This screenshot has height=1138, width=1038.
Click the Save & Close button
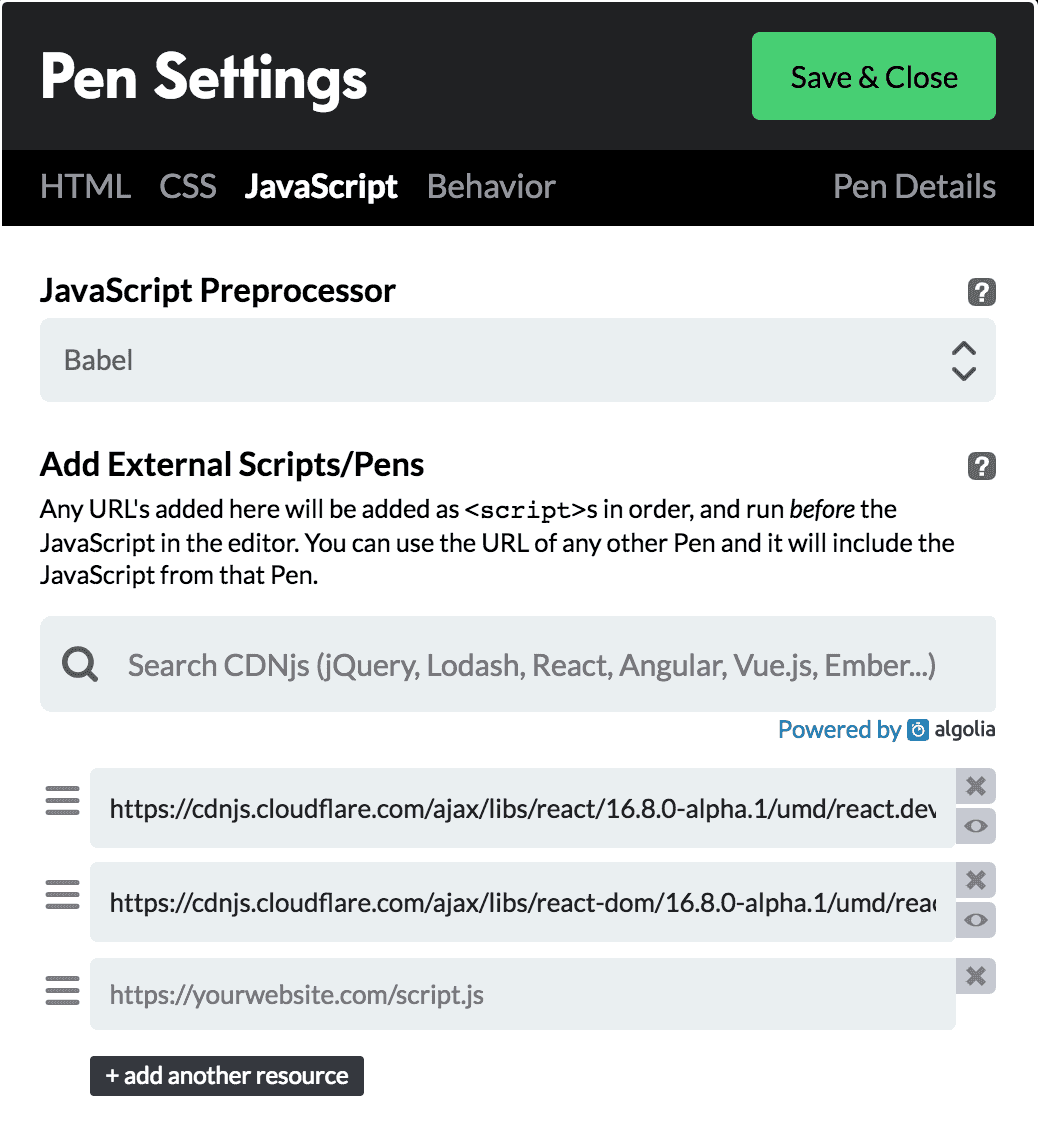(x=874, y=76)
